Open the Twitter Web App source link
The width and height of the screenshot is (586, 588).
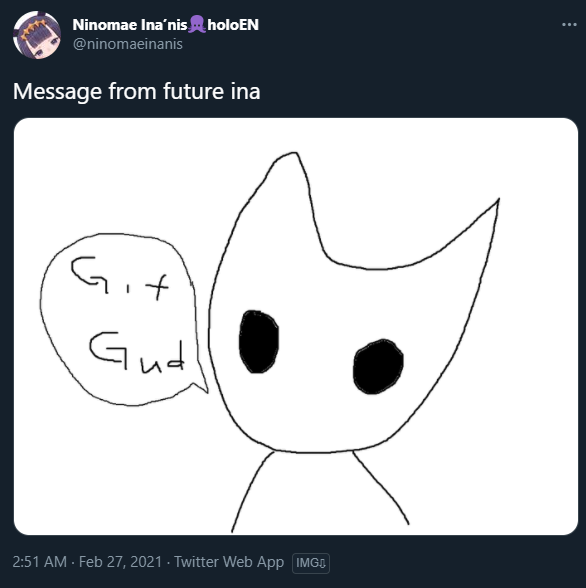pos(229,562)
